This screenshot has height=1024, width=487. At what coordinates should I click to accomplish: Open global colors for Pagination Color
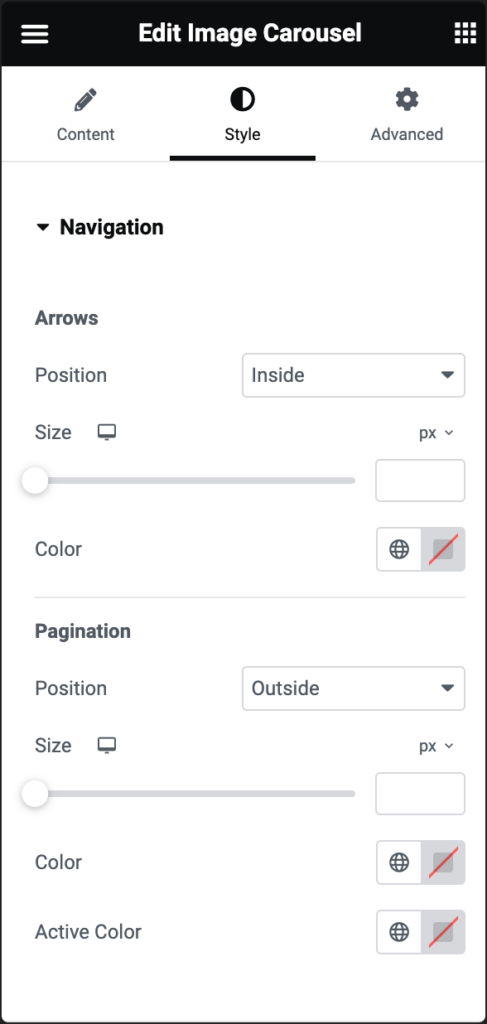[x=399, y=862]
